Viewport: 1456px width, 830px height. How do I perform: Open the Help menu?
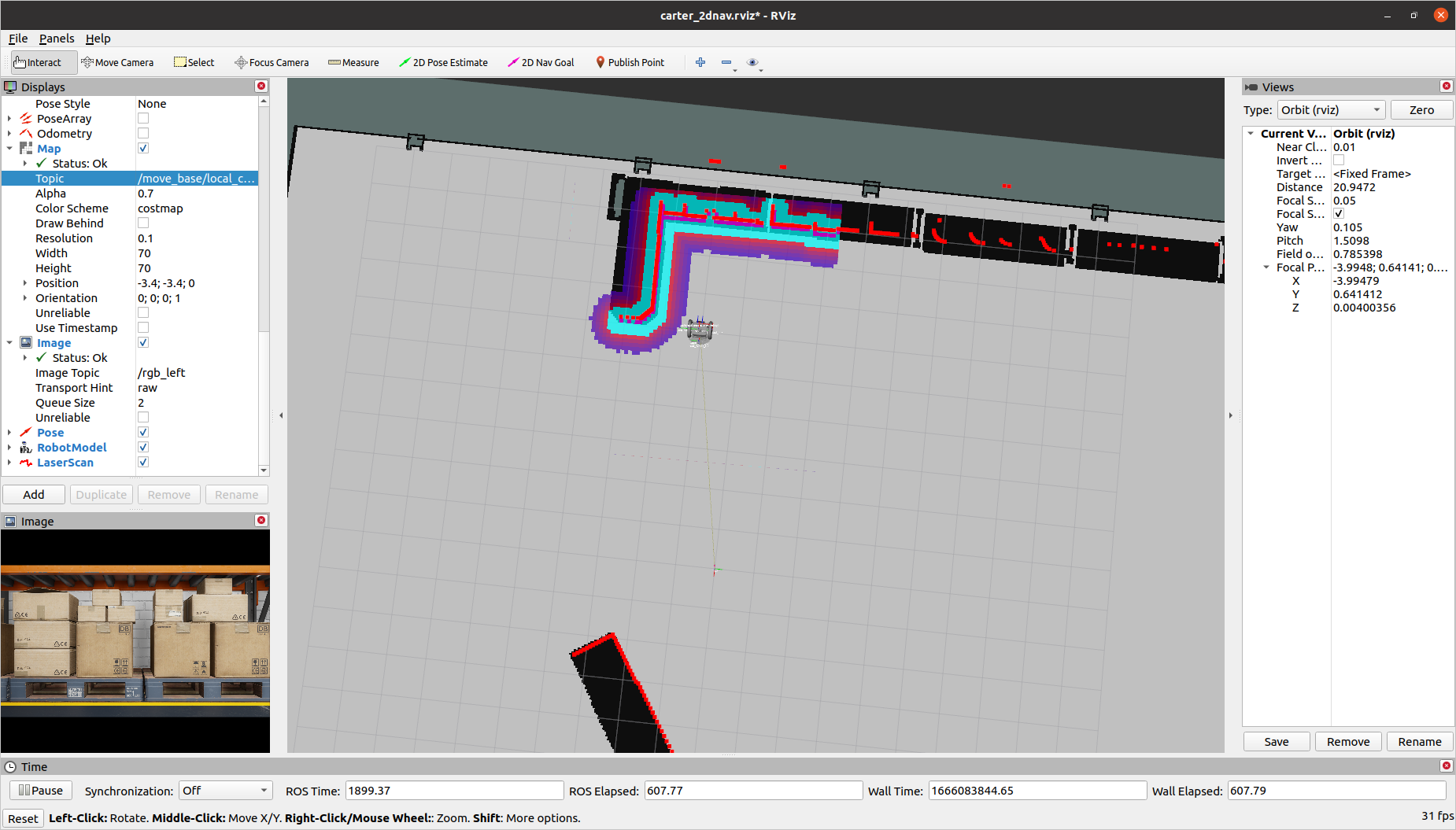pos(98,39)
